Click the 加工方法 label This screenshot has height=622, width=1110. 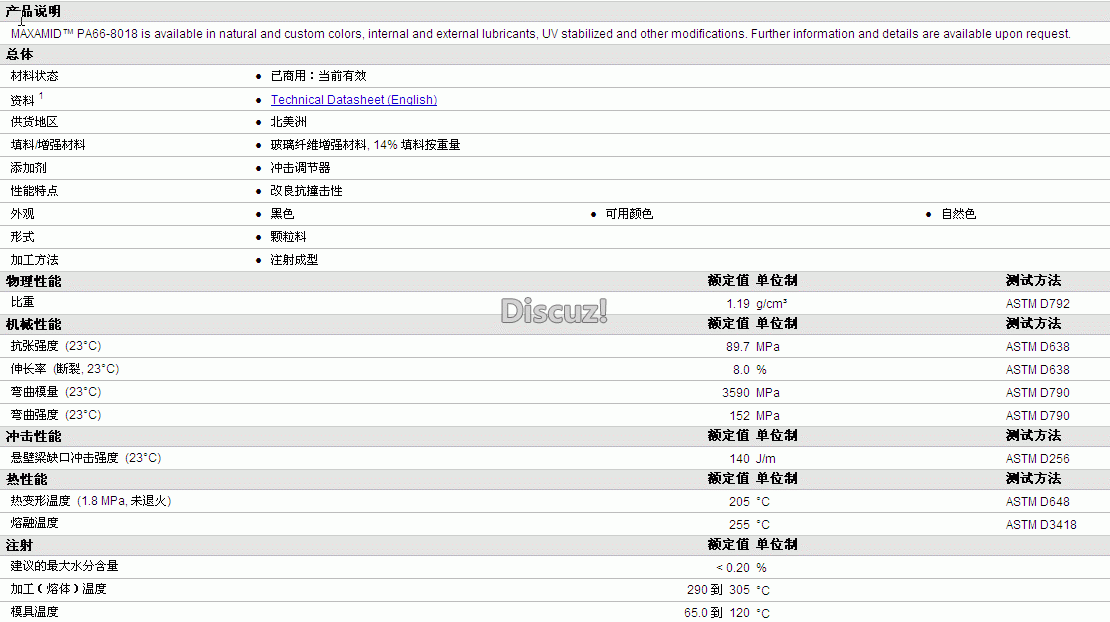35,260
